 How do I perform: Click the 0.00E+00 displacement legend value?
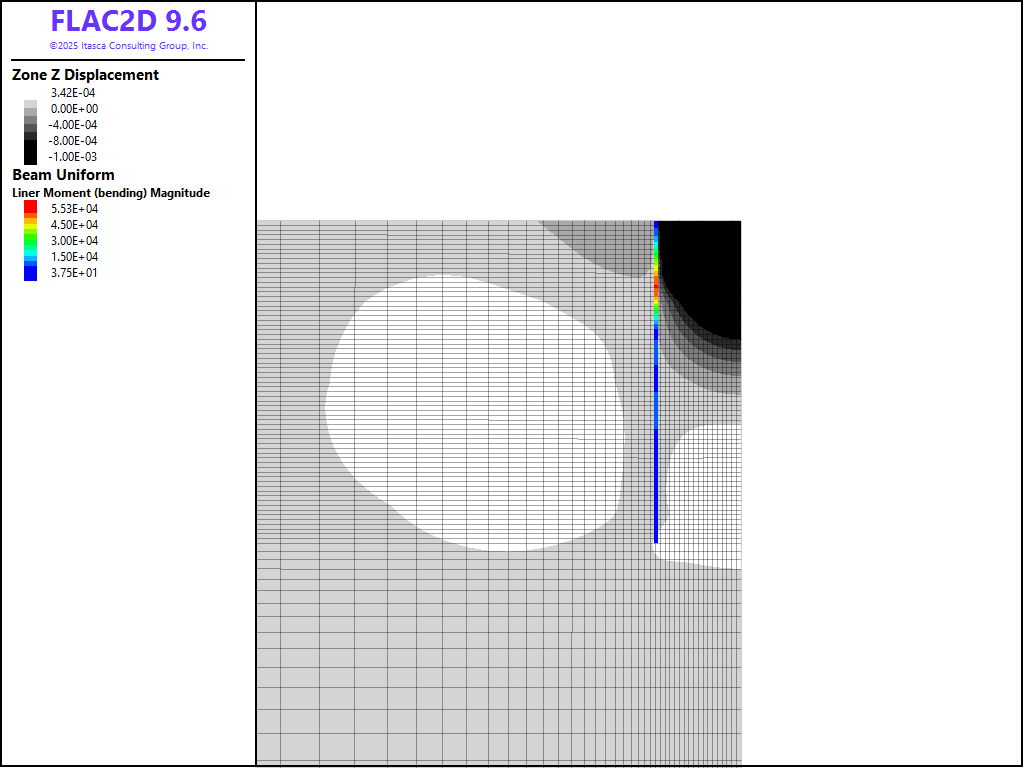pos(74,109)
